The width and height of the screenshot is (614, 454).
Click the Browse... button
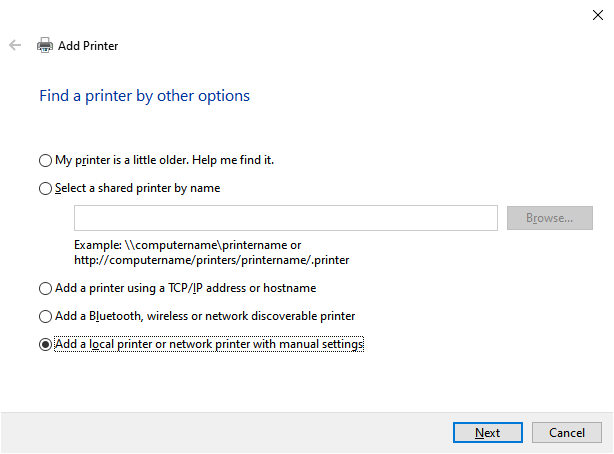pos(550,218)
